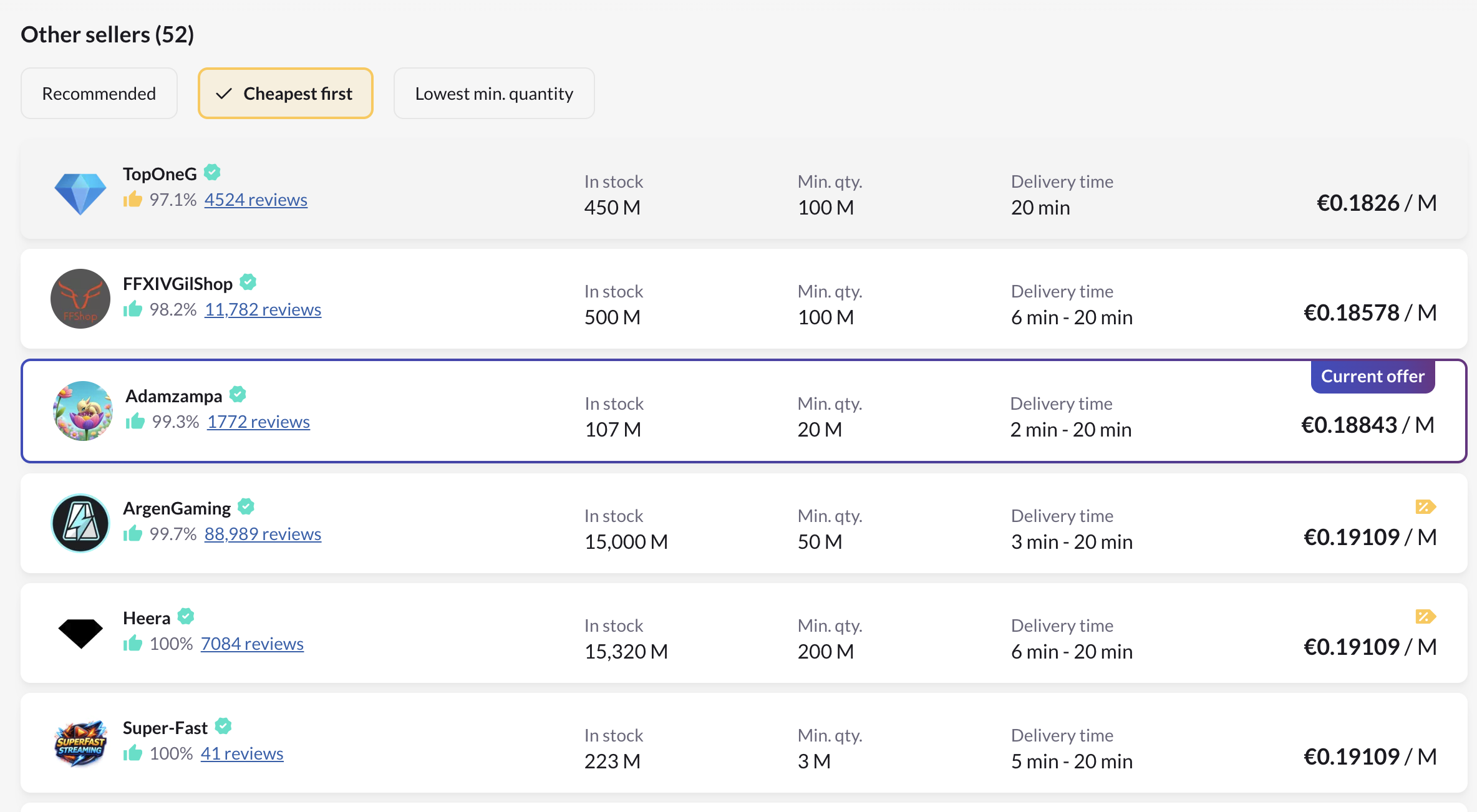This screenshot has width=1477, height=812.
Task: View ArgenGaming's 88,989 reviews
Action: click(x=263, y=534)
